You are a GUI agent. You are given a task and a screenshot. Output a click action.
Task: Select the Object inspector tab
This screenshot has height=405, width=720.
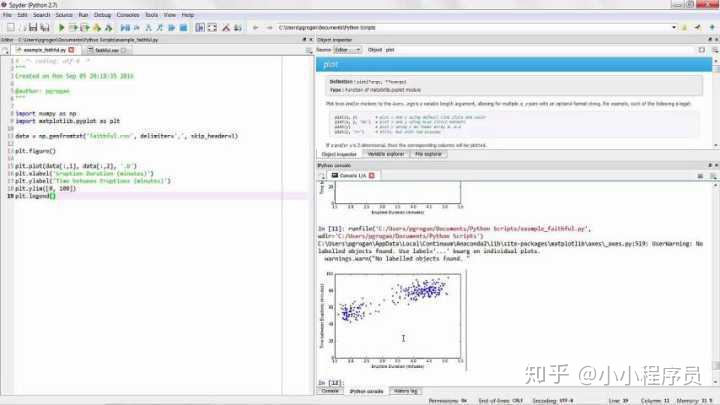click(339, 154)
